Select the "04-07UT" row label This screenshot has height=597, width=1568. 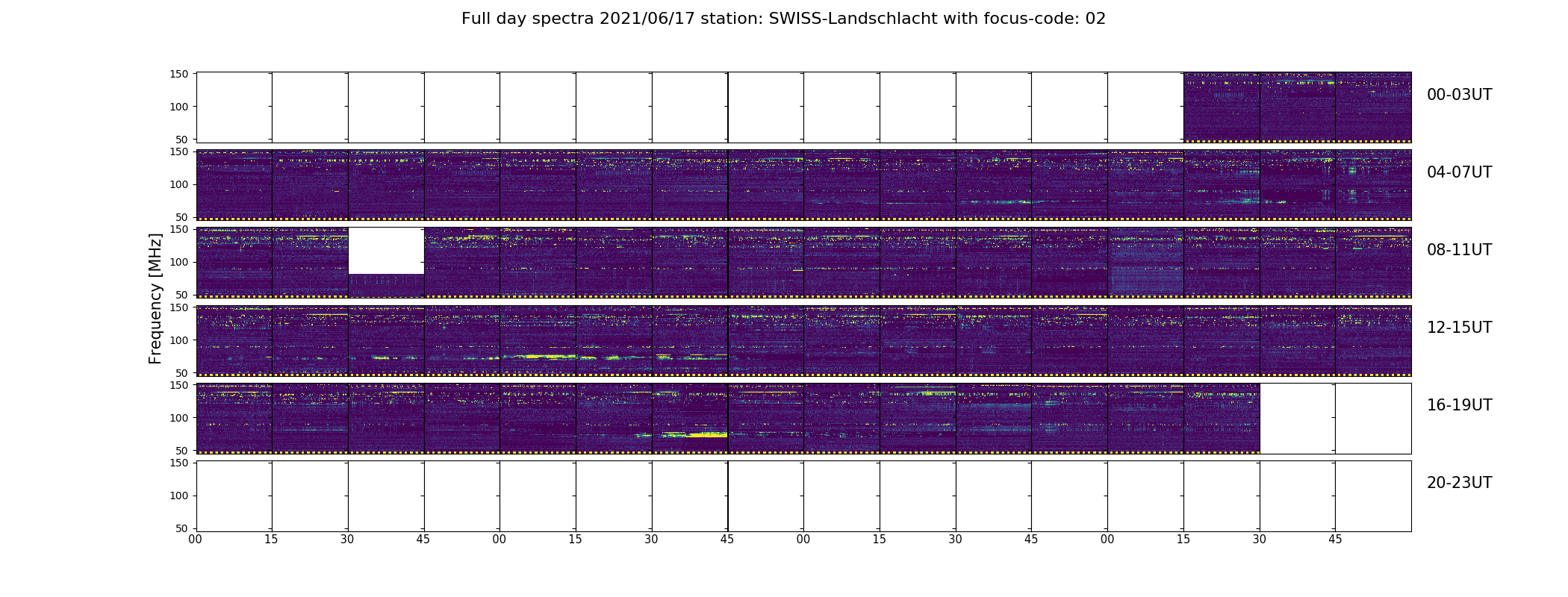1459,172
